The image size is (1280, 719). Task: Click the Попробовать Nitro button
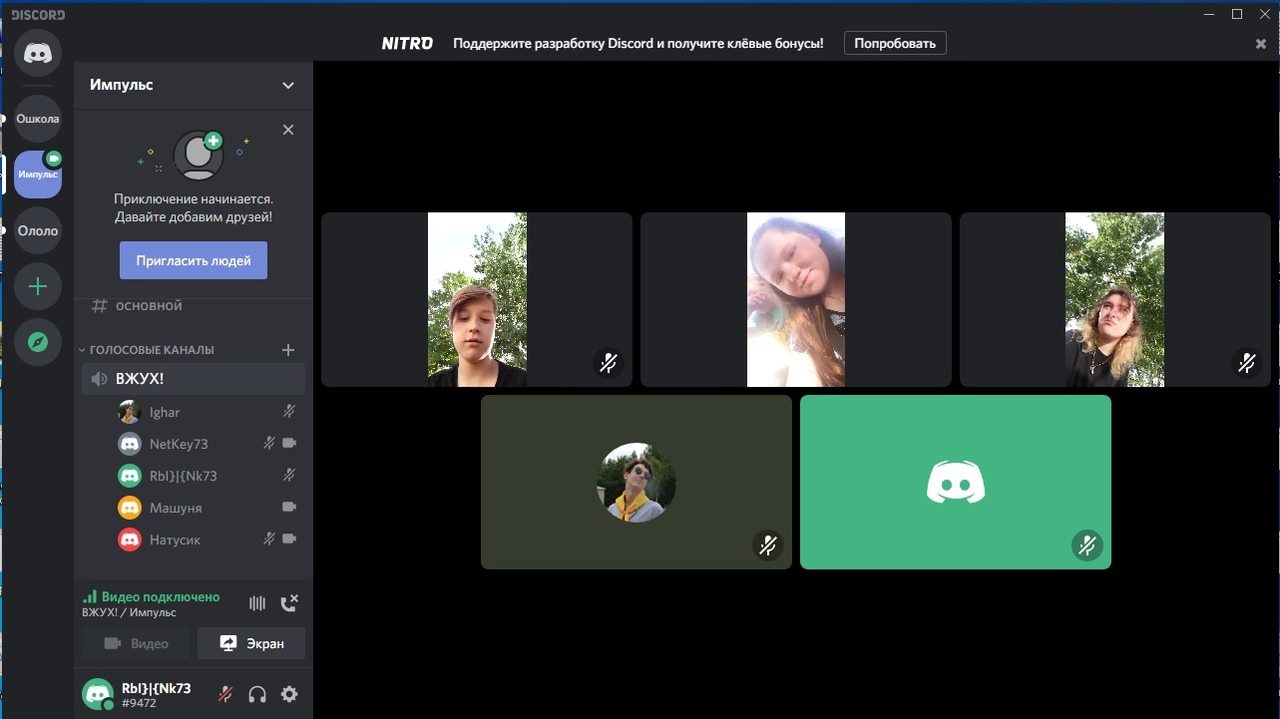[x=895, y=43]
